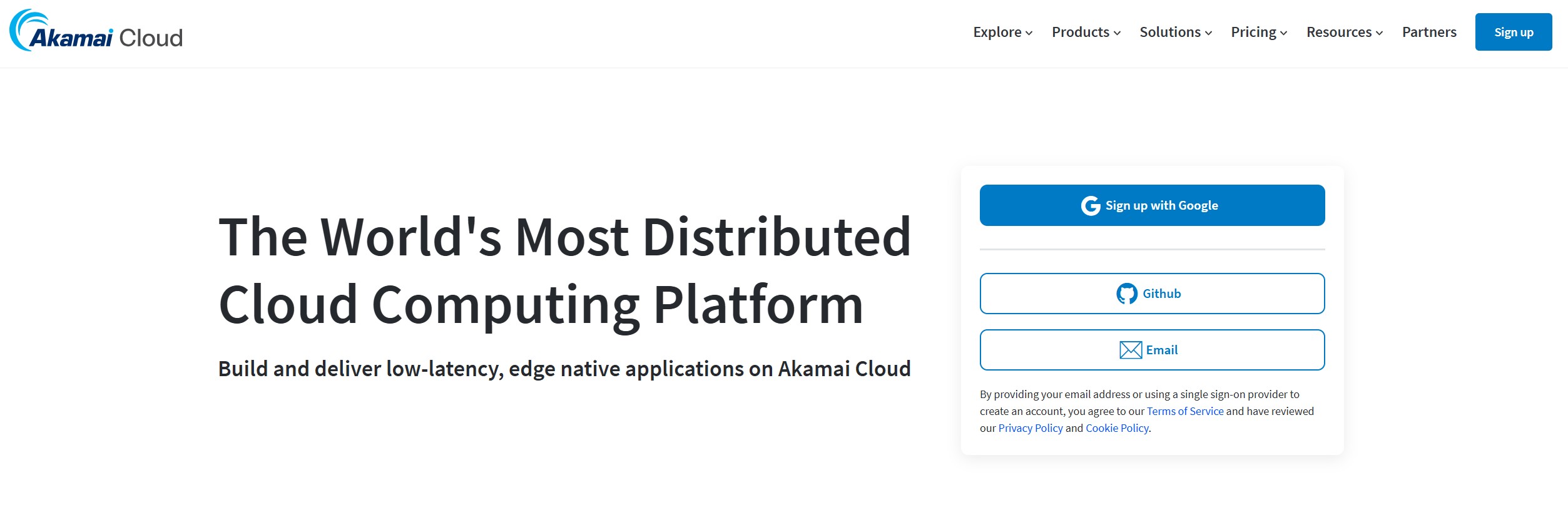1568x522 pixels.
Task: Click the Email envelope icon
Action: pos(1130,350)
